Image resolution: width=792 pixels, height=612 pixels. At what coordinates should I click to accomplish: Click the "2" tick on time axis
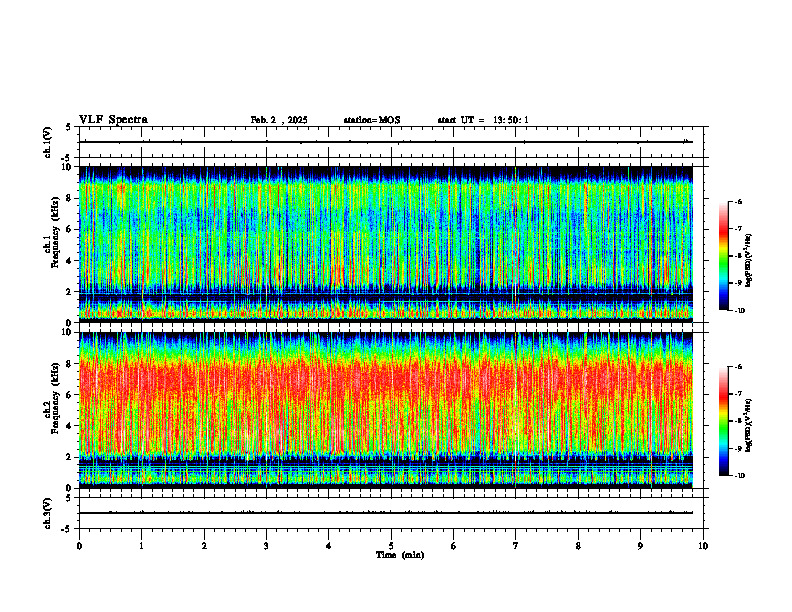204,546
